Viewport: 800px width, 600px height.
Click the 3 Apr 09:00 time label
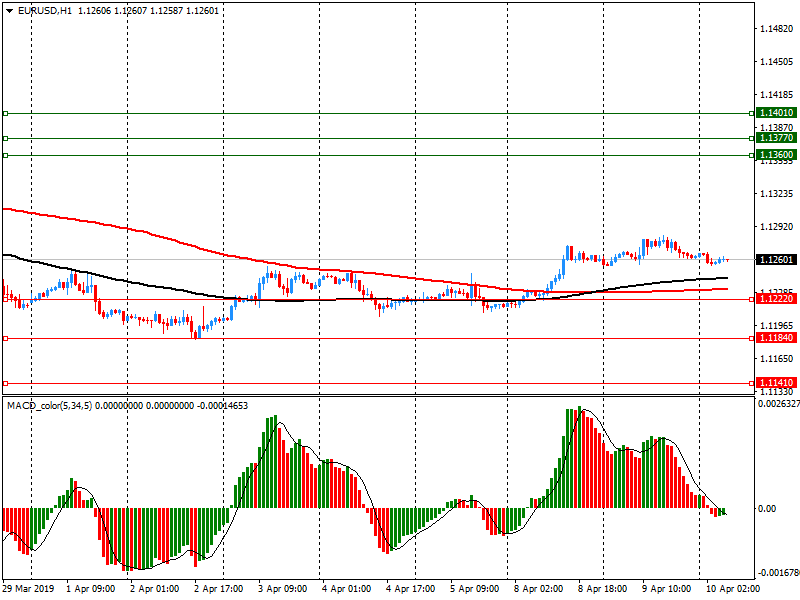point(283,589)
